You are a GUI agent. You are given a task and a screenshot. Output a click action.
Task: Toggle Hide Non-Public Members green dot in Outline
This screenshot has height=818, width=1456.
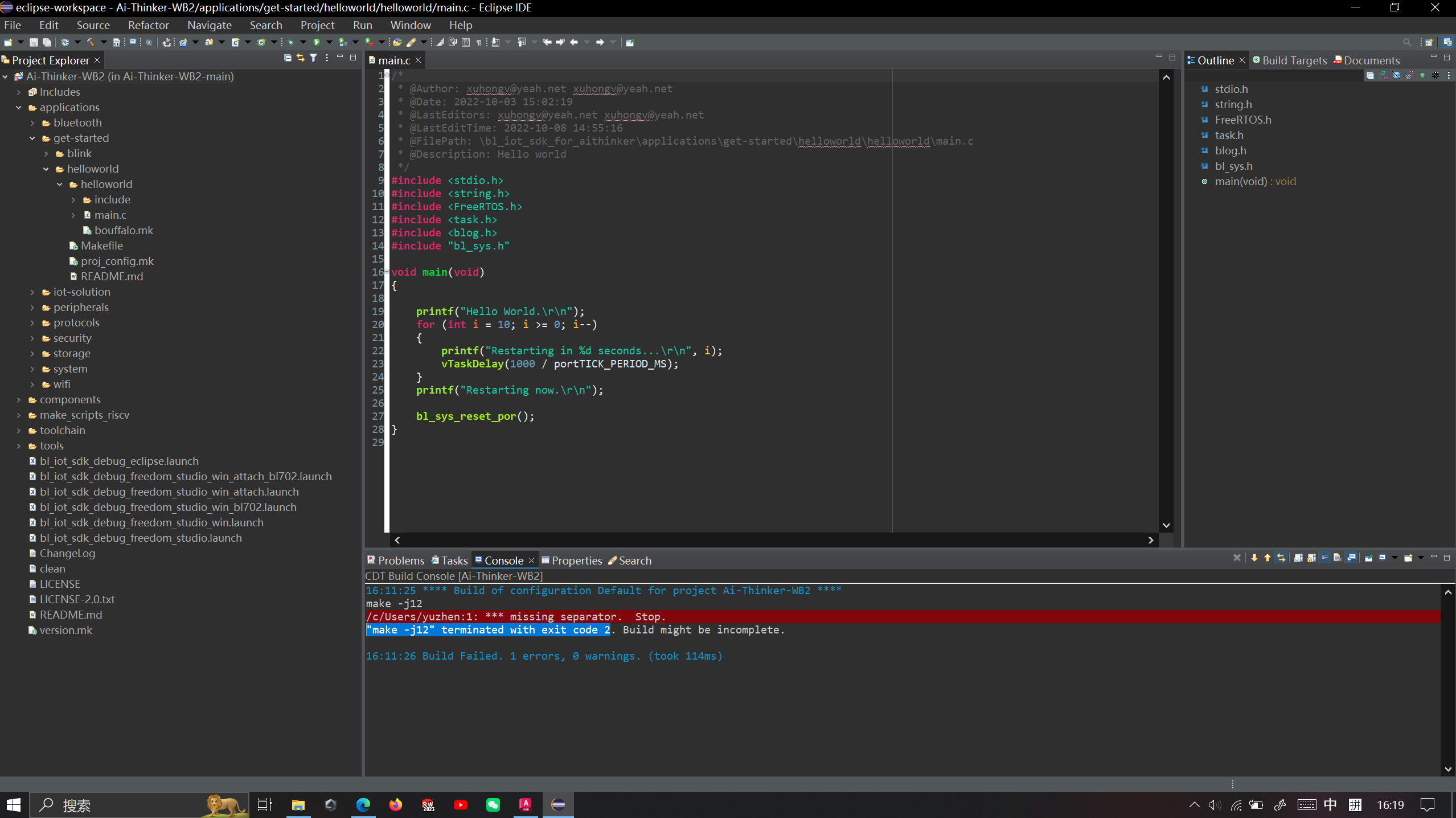pos(1423,75)
